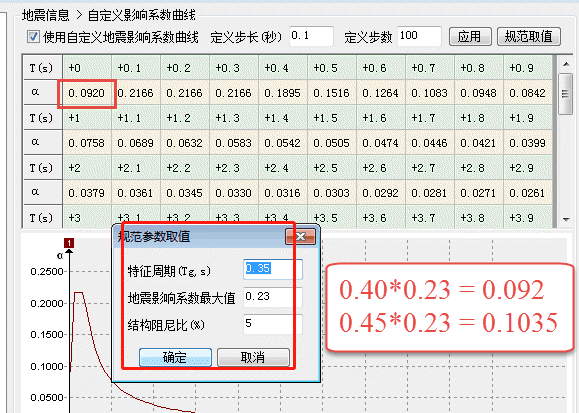
Task: Click the 地震影响系数最大值 input field
Action: click(273, 297)
